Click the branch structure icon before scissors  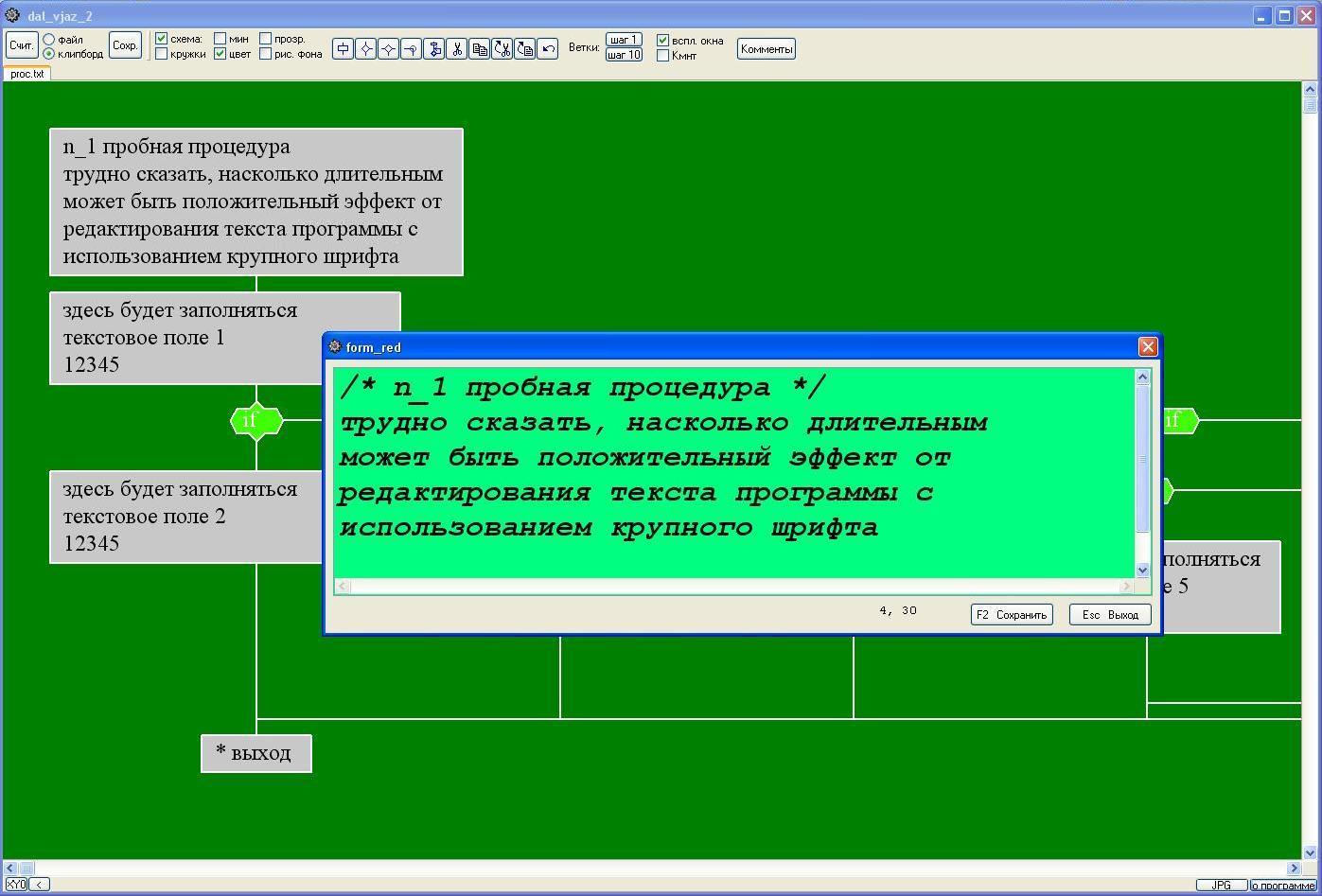[x=433, y=48]
